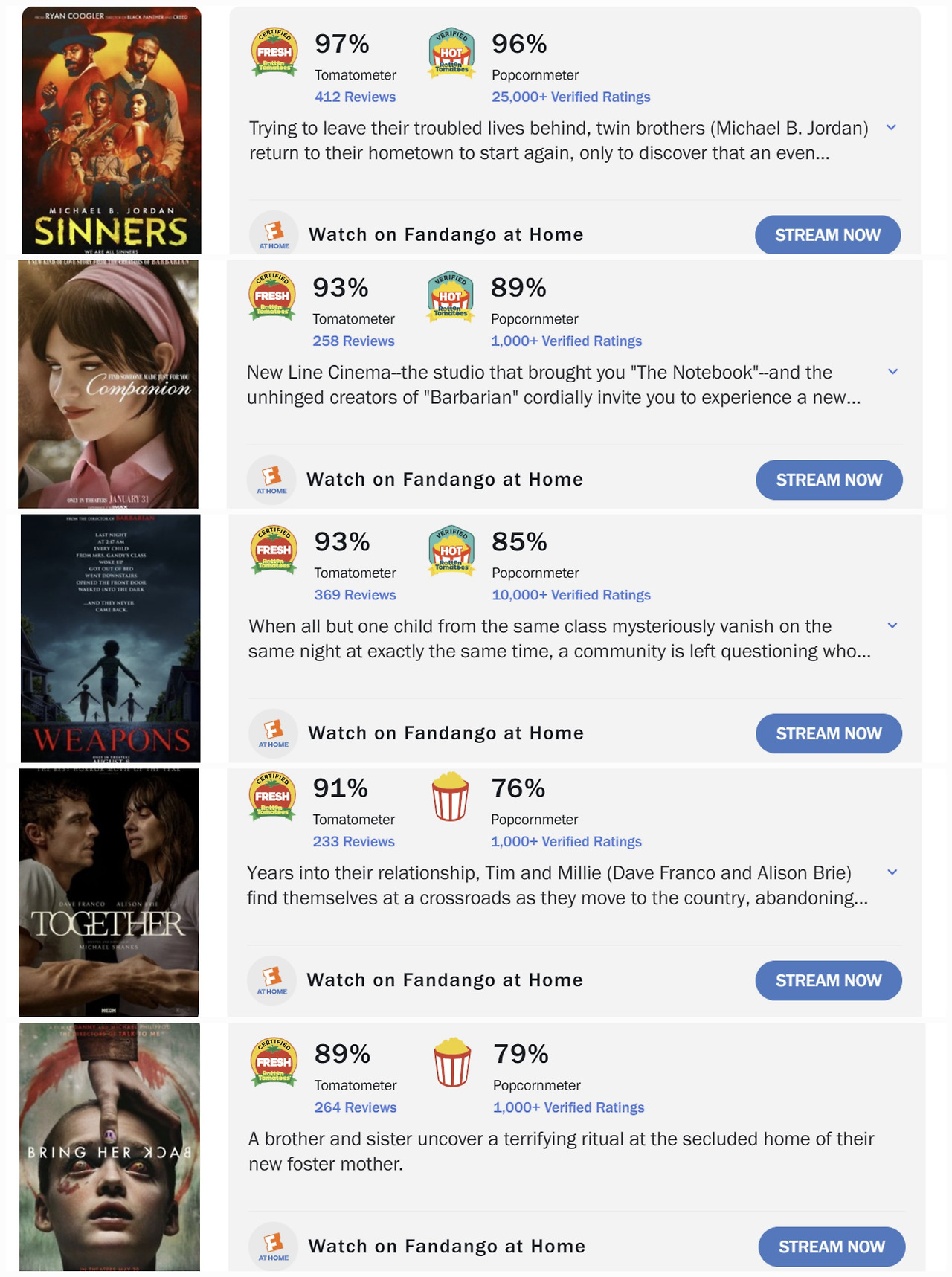Viewport: 952px width, 1277px height.
Task: Open the 264 Reviews link
Action: pyautogui.click(x=355, y=1107)
